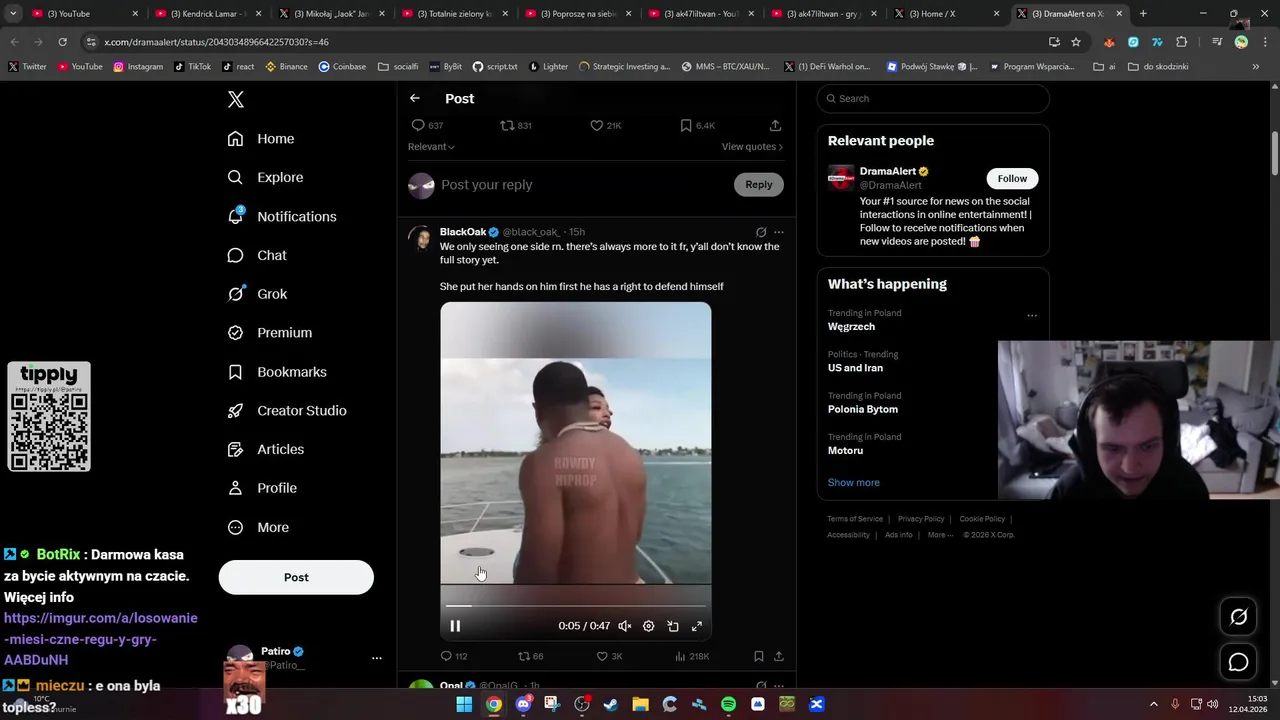Open Notifications in sidebar
This screenshot has width=1280, height=720.
pyautogui.click(x=282, y=216)
